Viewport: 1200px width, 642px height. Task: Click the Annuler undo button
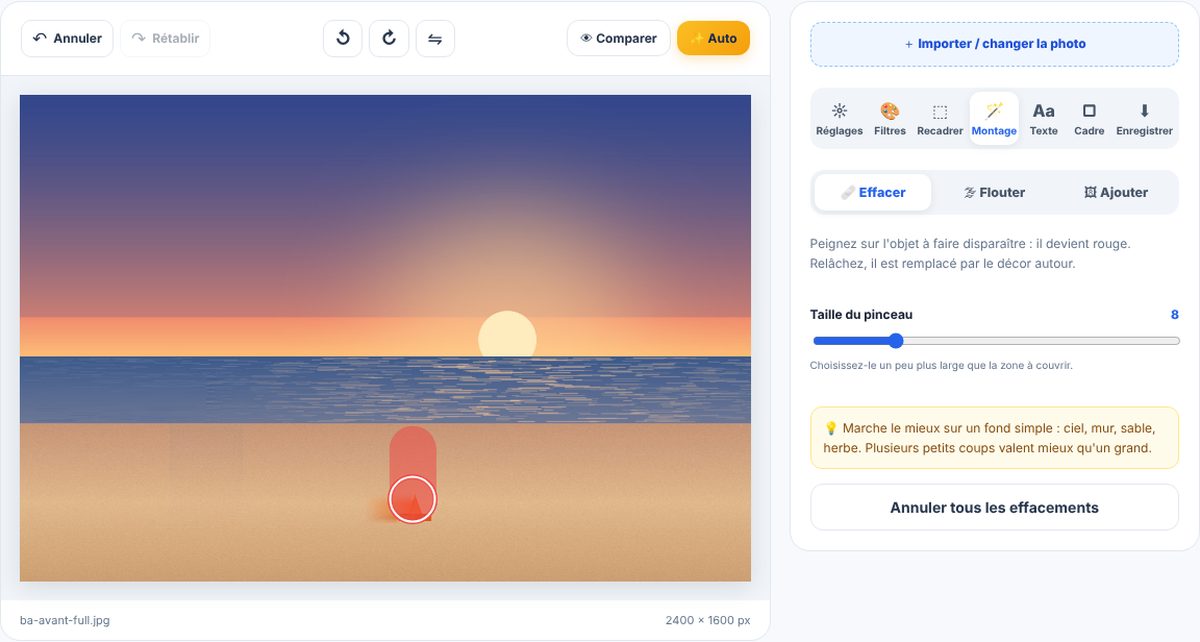[x=67, y=38]
